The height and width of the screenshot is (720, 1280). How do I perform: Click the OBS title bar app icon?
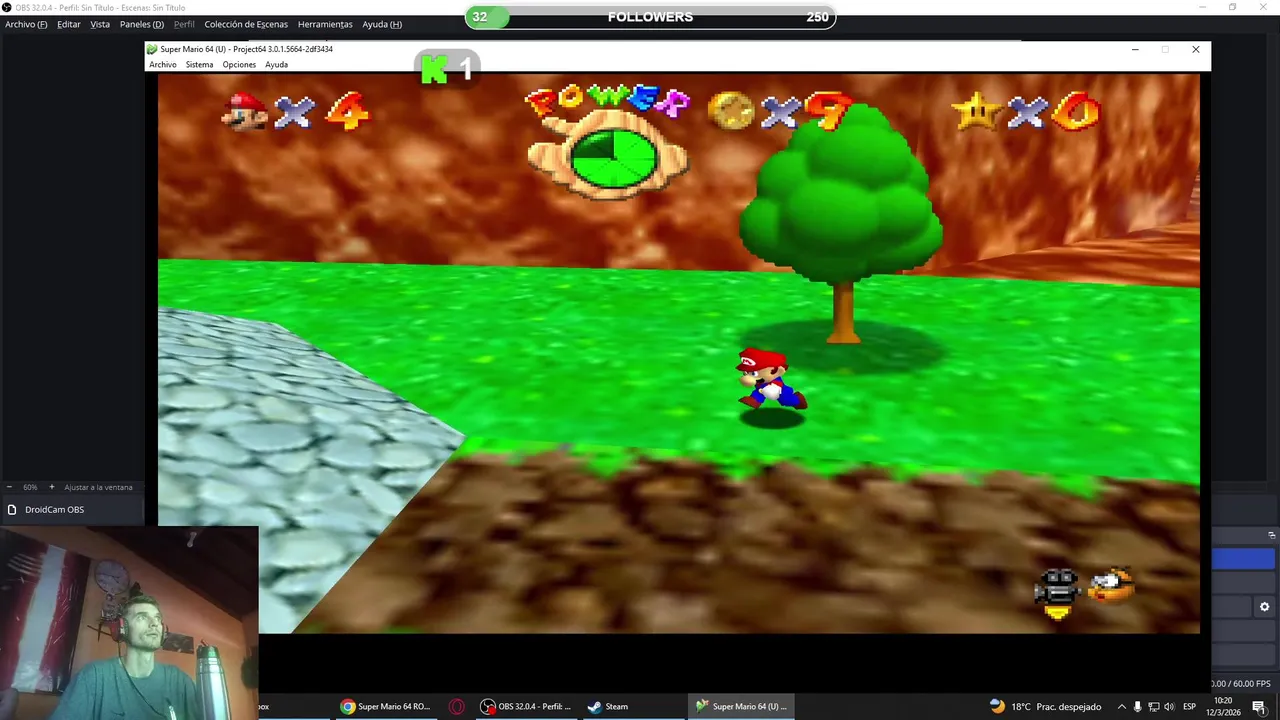7,7
